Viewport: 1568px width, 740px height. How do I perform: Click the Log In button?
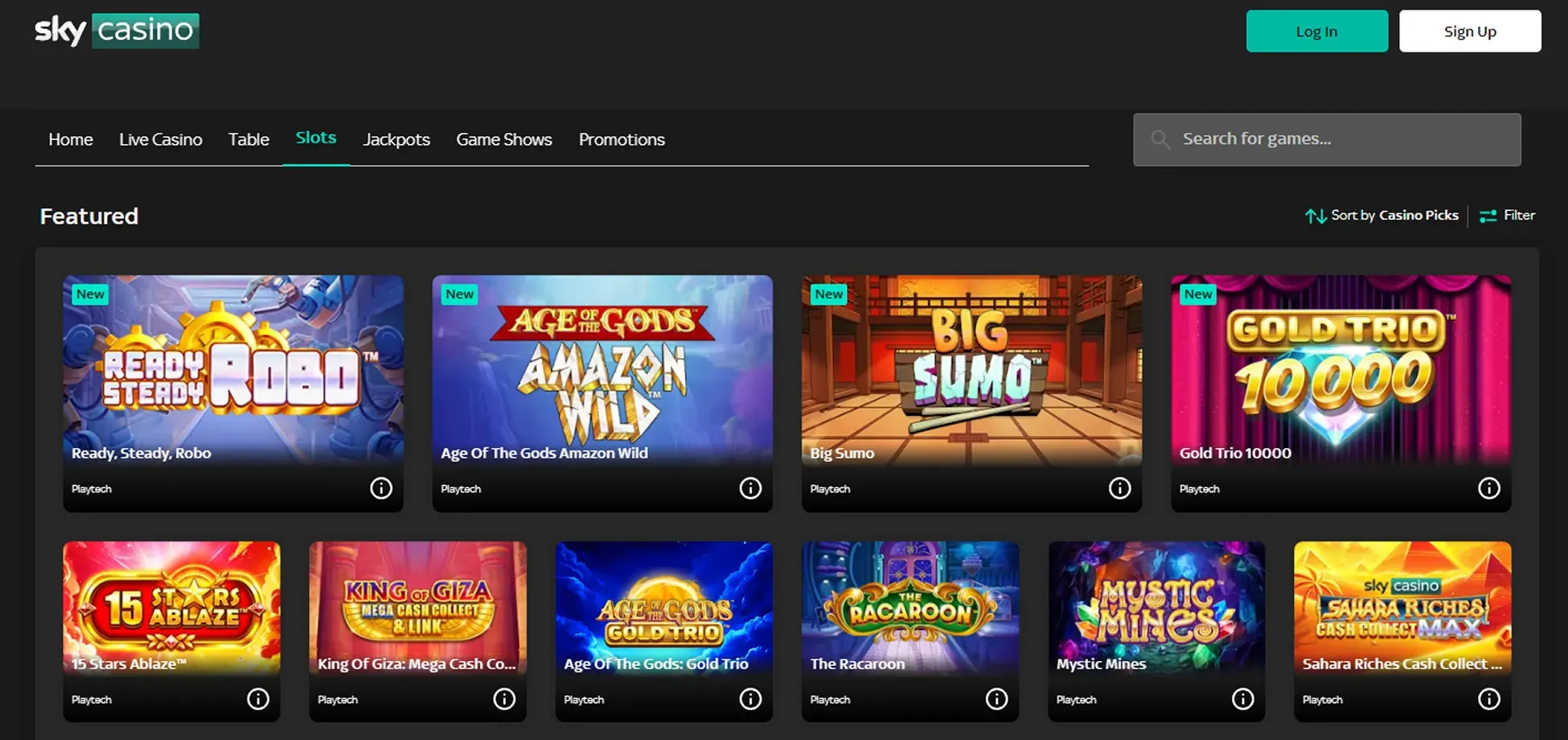tap(1317, 31)
